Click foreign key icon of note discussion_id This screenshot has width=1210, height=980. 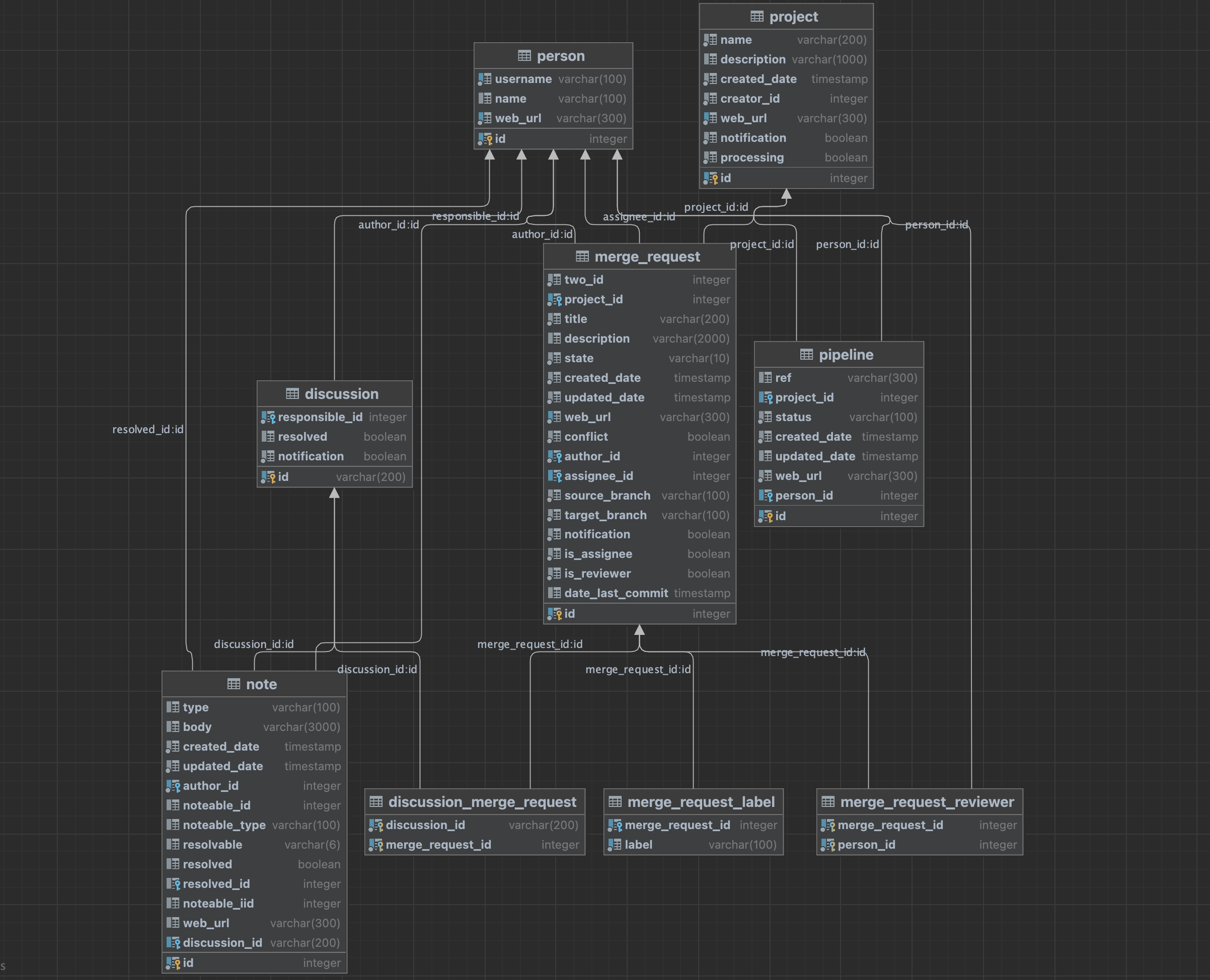coord(174,943)
